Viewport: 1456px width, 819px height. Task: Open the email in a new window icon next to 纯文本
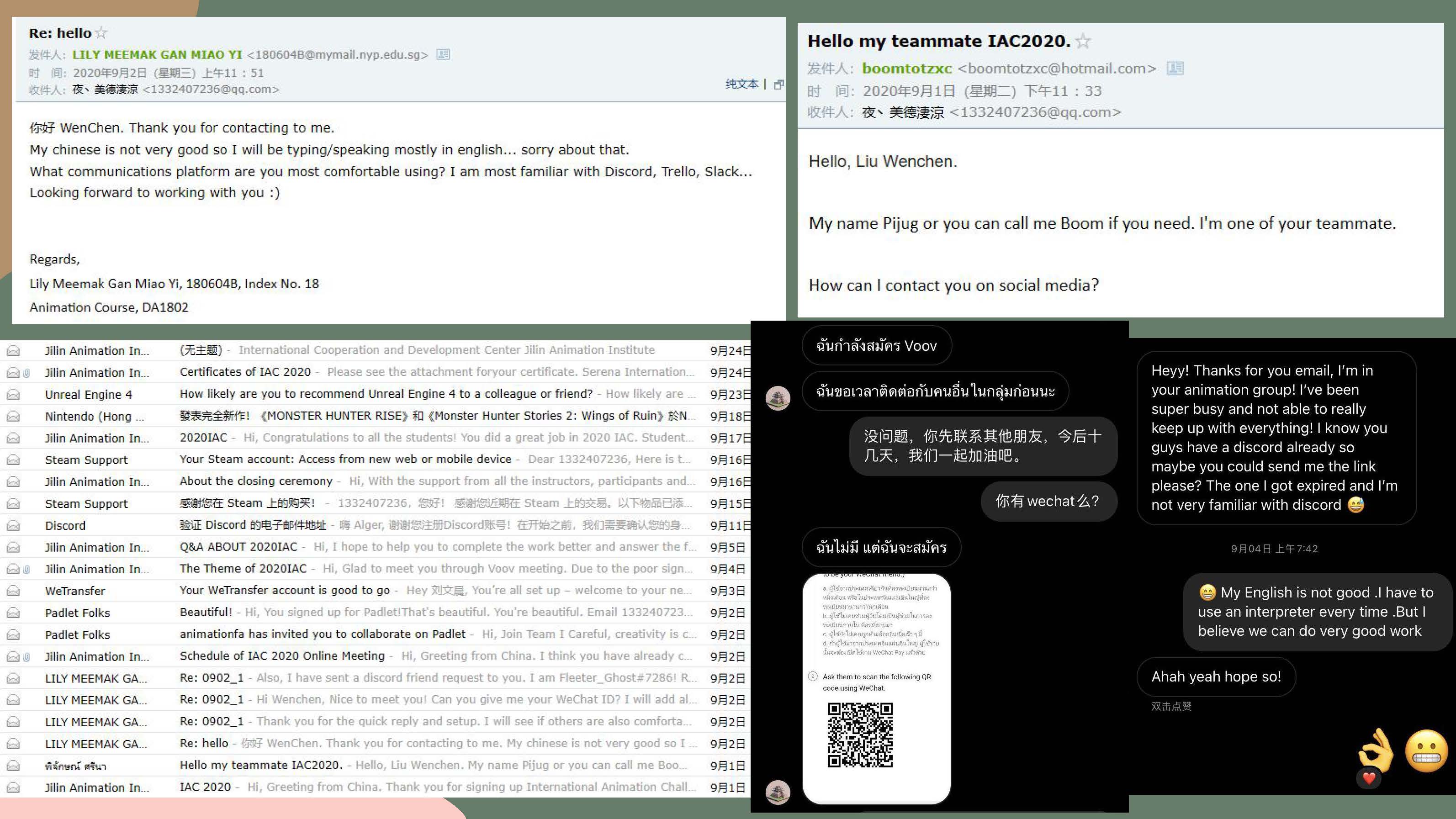coord(778,85)
